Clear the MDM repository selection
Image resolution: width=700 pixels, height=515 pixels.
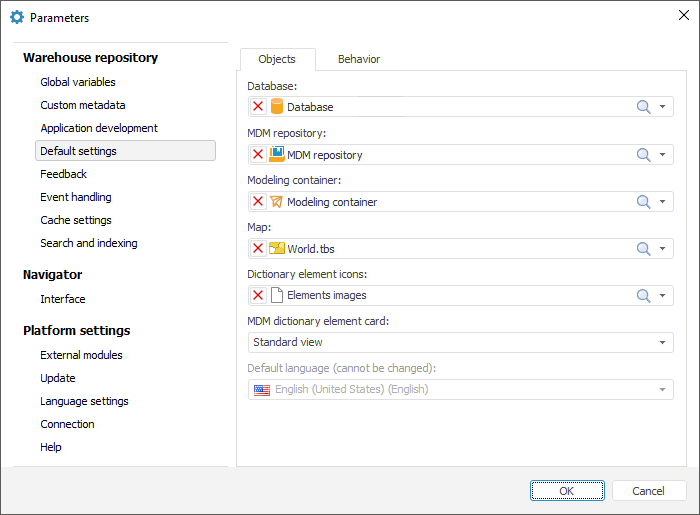click(x=258, y=155)
